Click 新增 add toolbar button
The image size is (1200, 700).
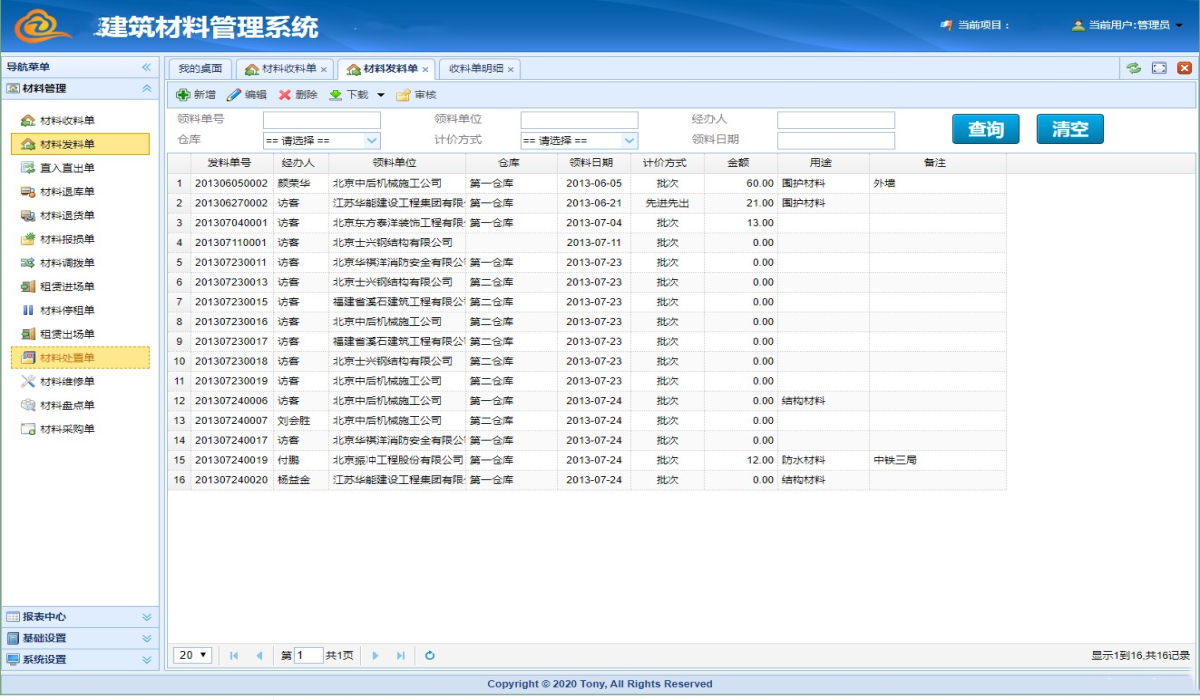[x=196, y=95]
